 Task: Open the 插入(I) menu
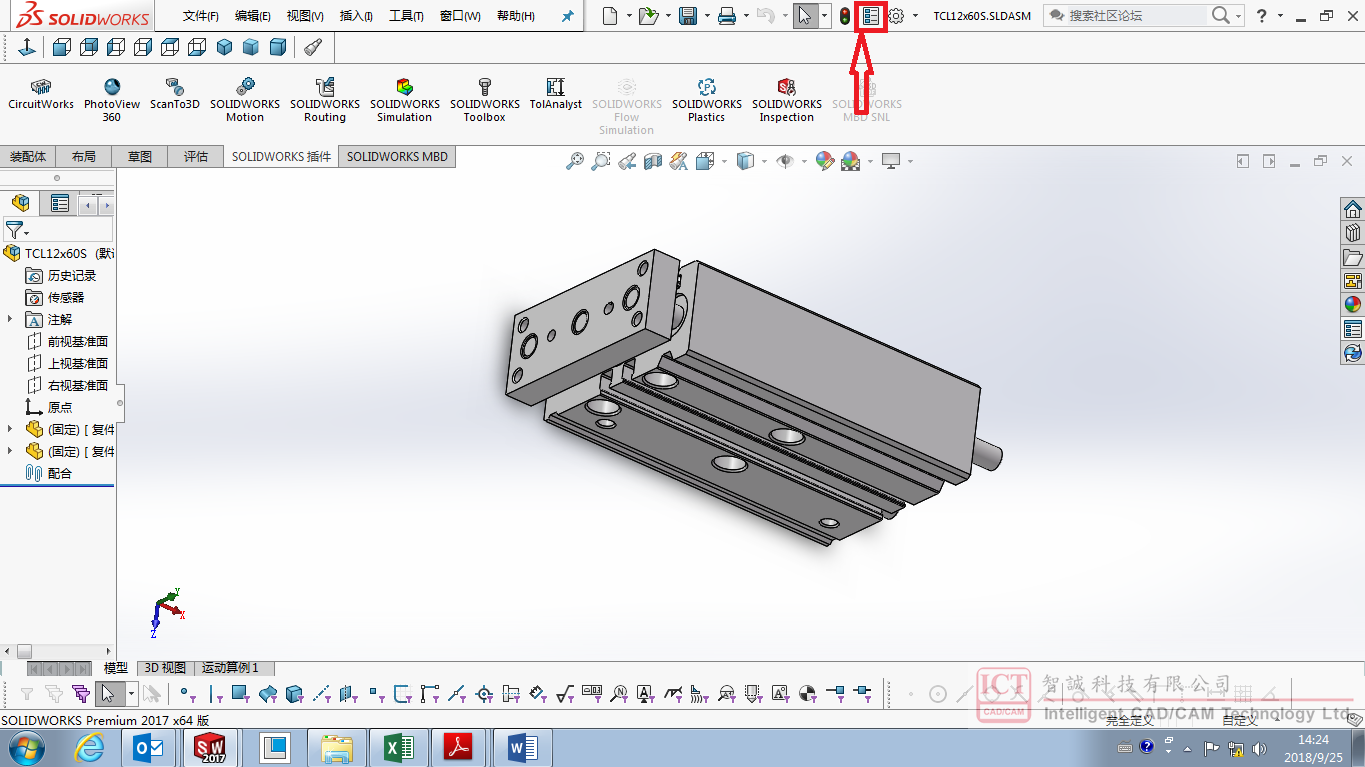pos(356,16)
